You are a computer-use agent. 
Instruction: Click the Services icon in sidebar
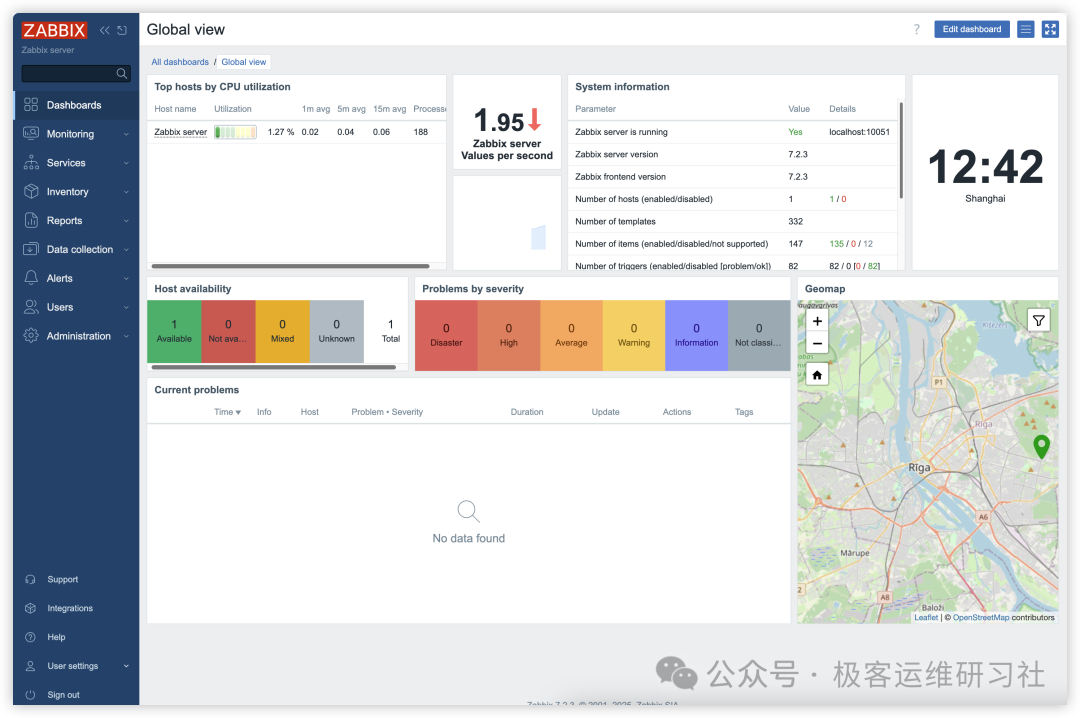click(31, 163)
